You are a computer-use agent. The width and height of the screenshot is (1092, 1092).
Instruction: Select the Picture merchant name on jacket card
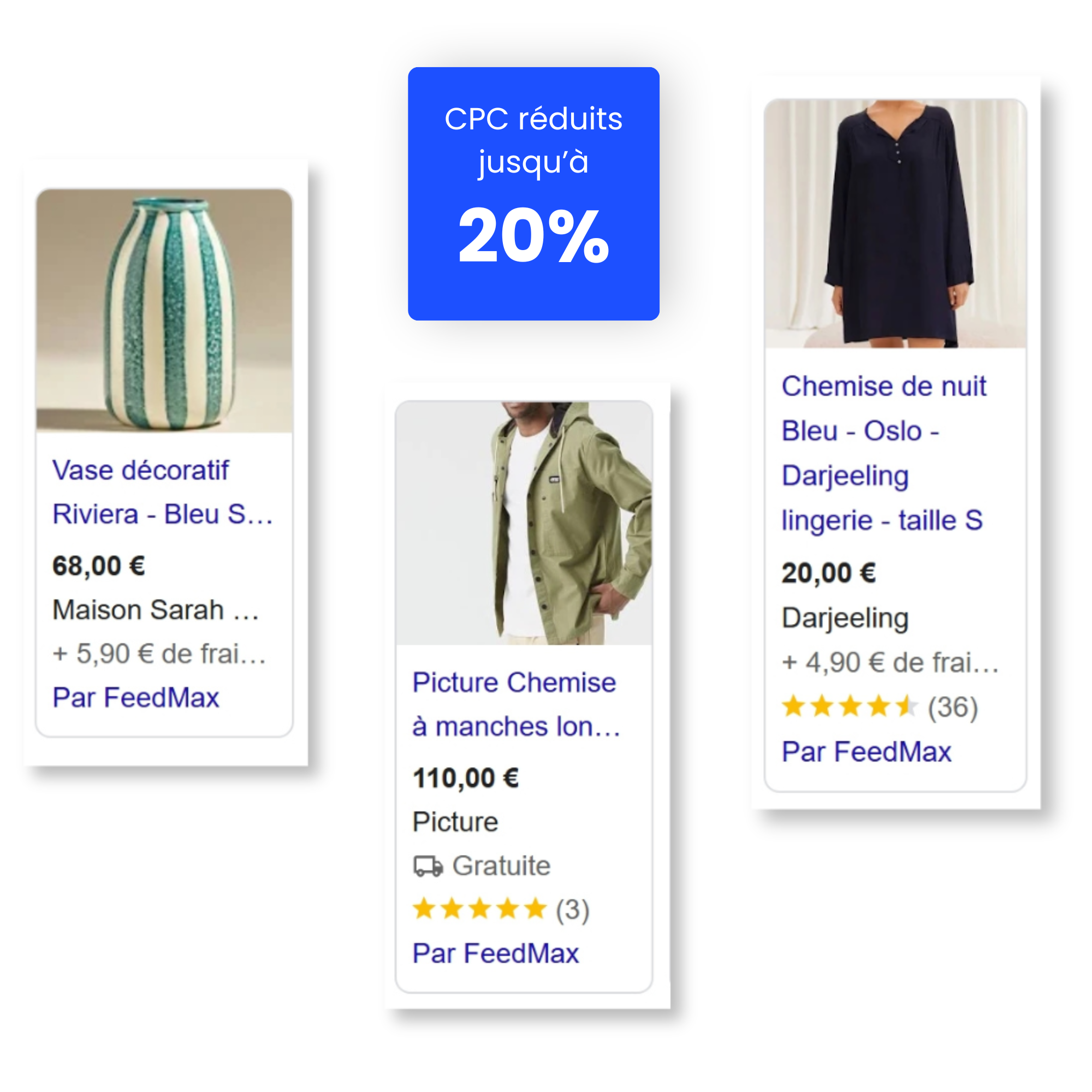point(455,822)
